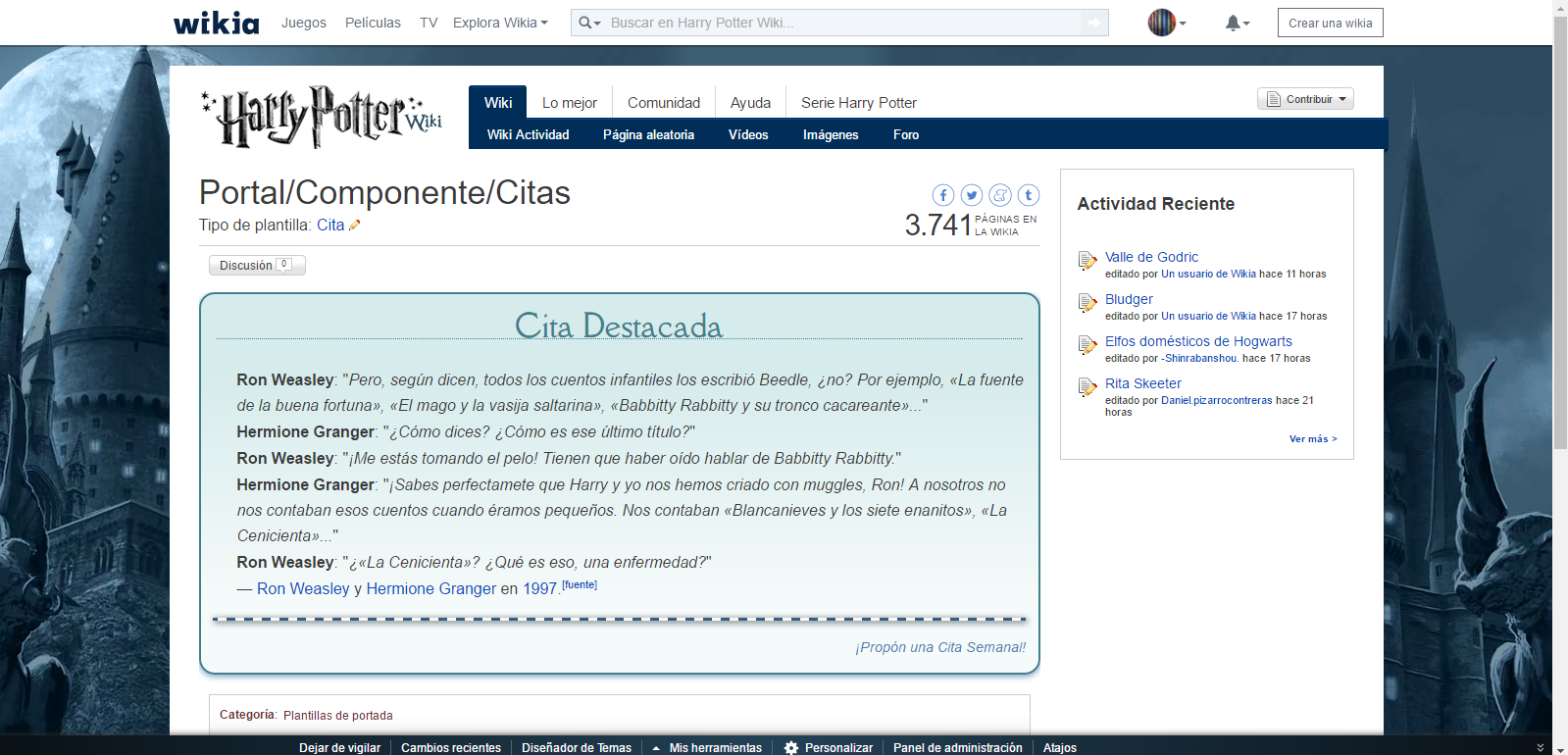Open the Contribuir dropdown
This screenshot has width=1568, height=755.
point(1305,99)
